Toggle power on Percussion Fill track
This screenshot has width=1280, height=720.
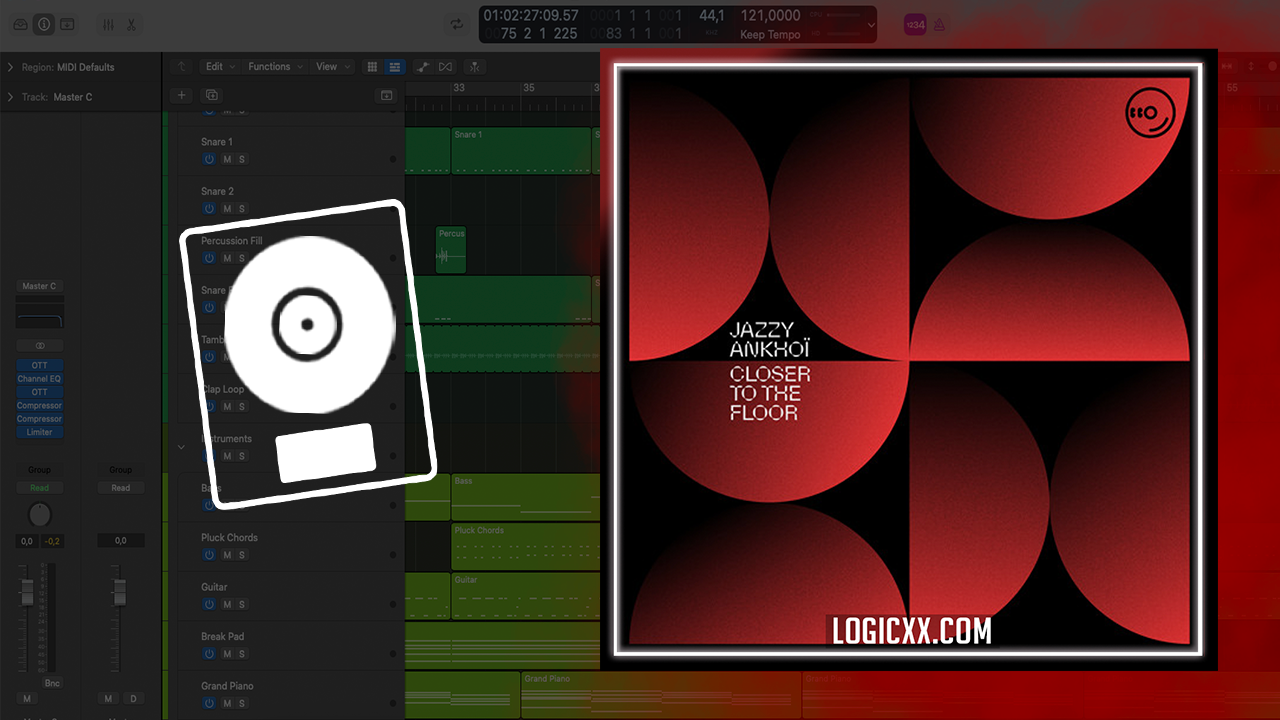click(x=209, y=258)
